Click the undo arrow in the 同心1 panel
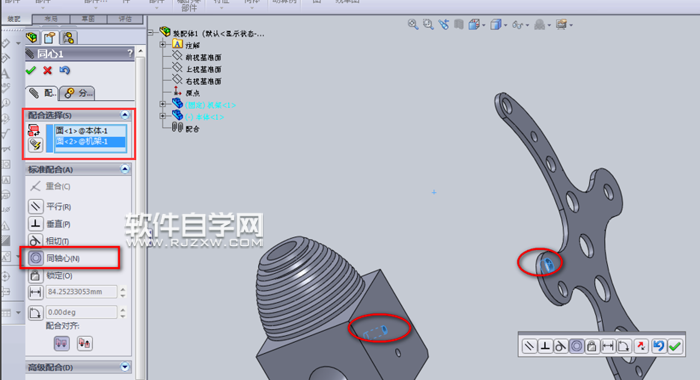This screenshot has height=380, width=700. [x=65, y=70]
